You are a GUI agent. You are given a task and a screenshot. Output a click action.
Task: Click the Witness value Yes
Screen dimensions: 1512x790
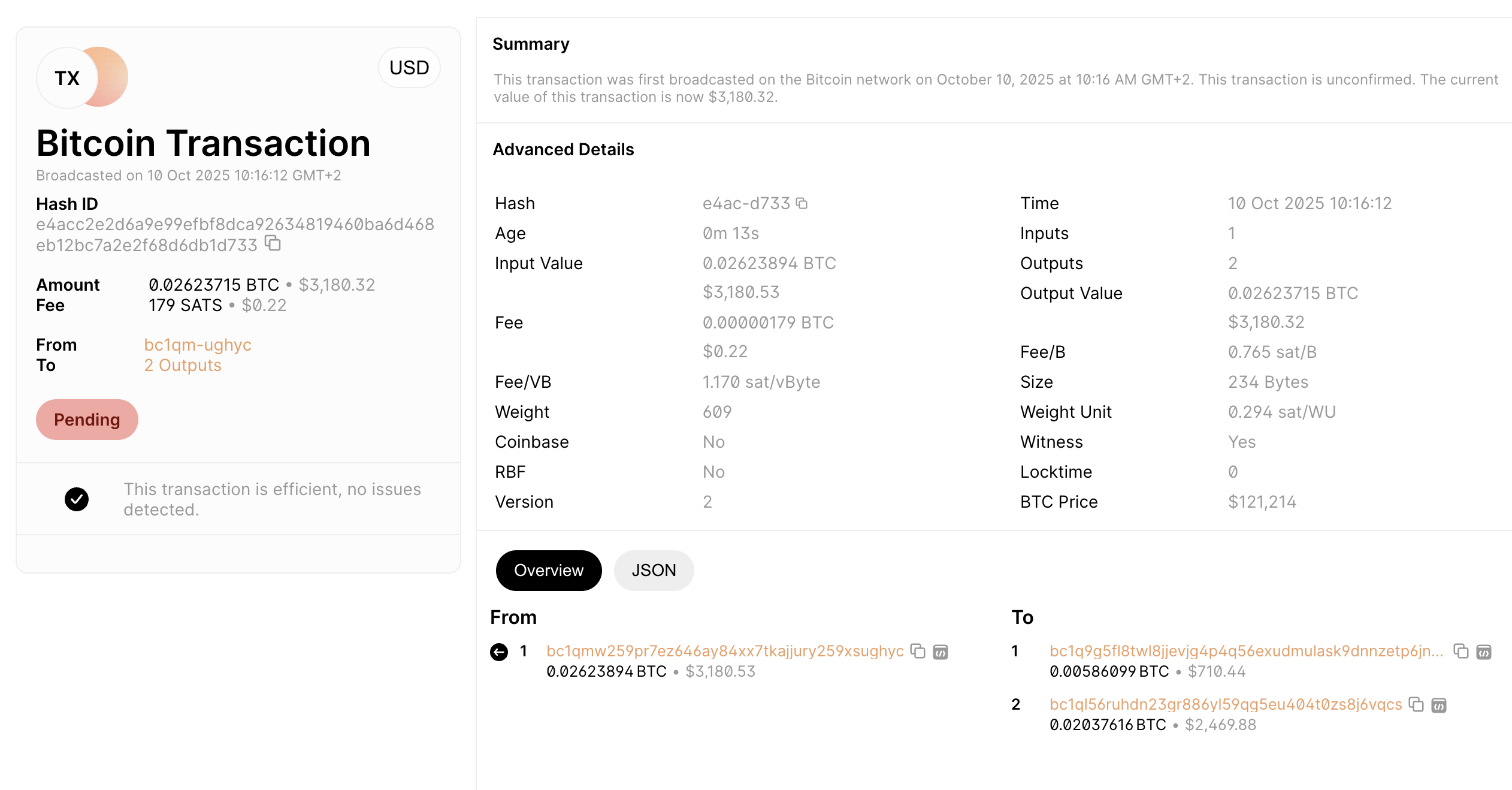1242,442
